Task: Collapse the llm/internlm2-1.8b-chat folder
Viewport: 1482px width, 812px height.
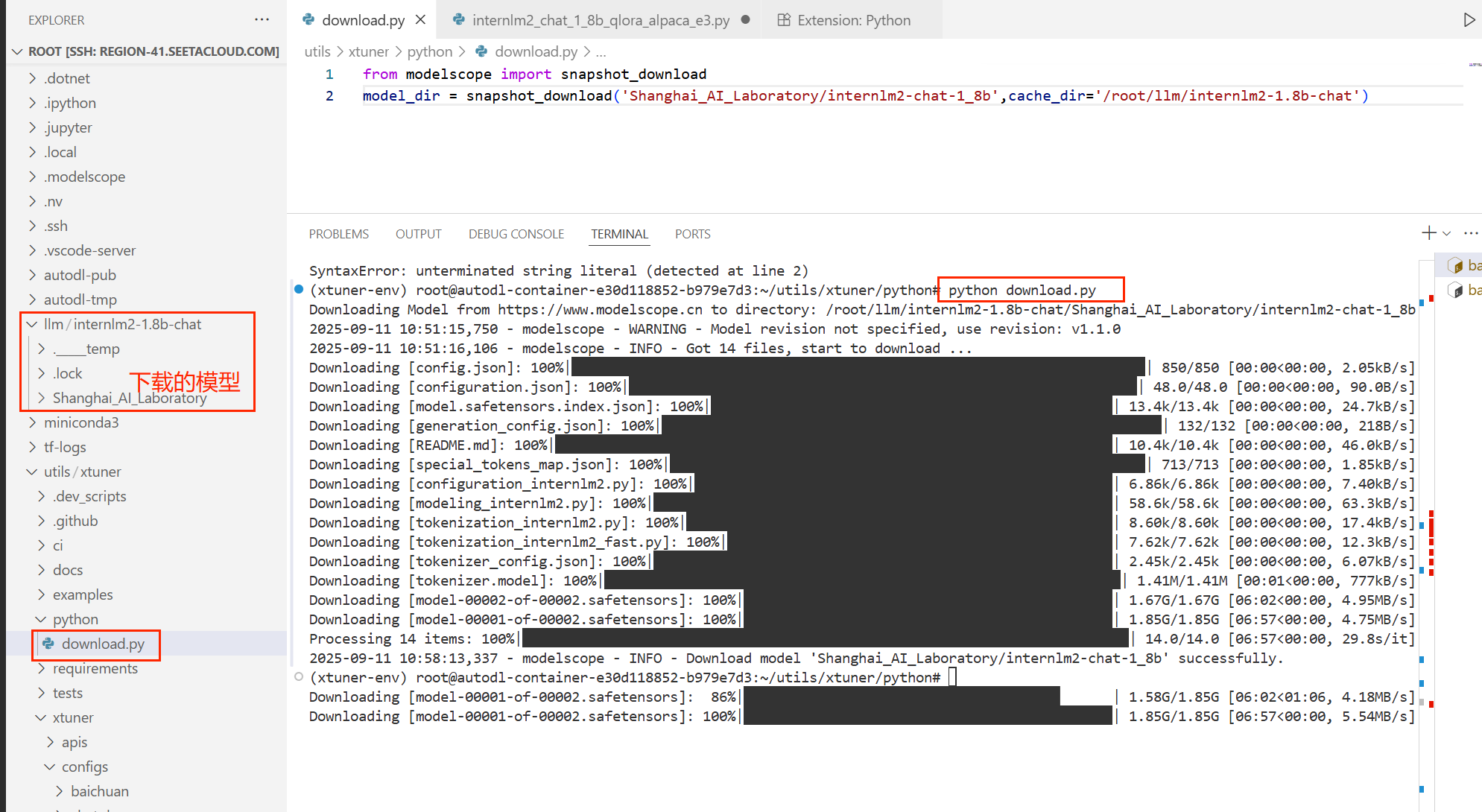Action: point(146,324)
